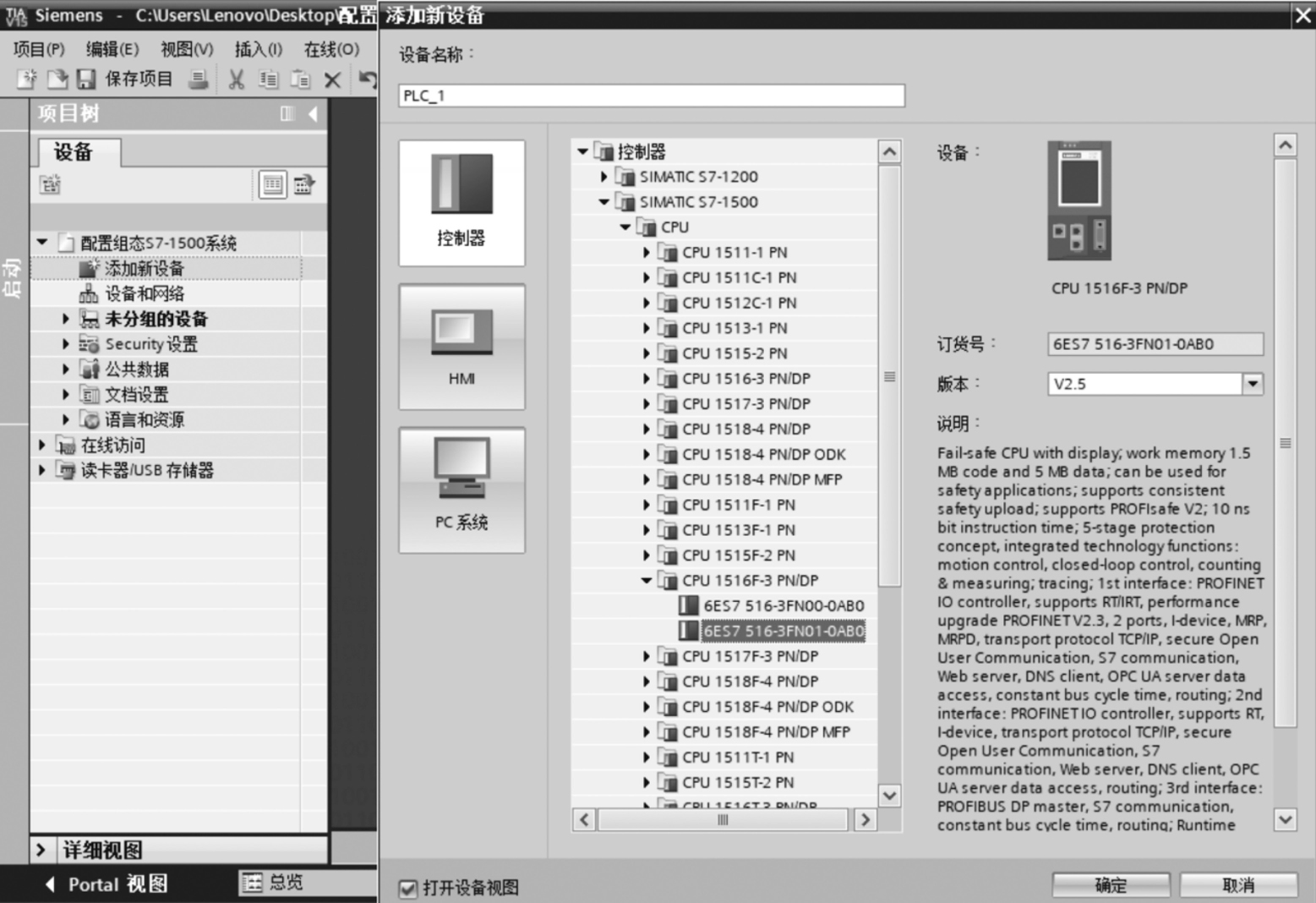Expand the SIMATIC S7-1200 node

(x=603, y=177)
